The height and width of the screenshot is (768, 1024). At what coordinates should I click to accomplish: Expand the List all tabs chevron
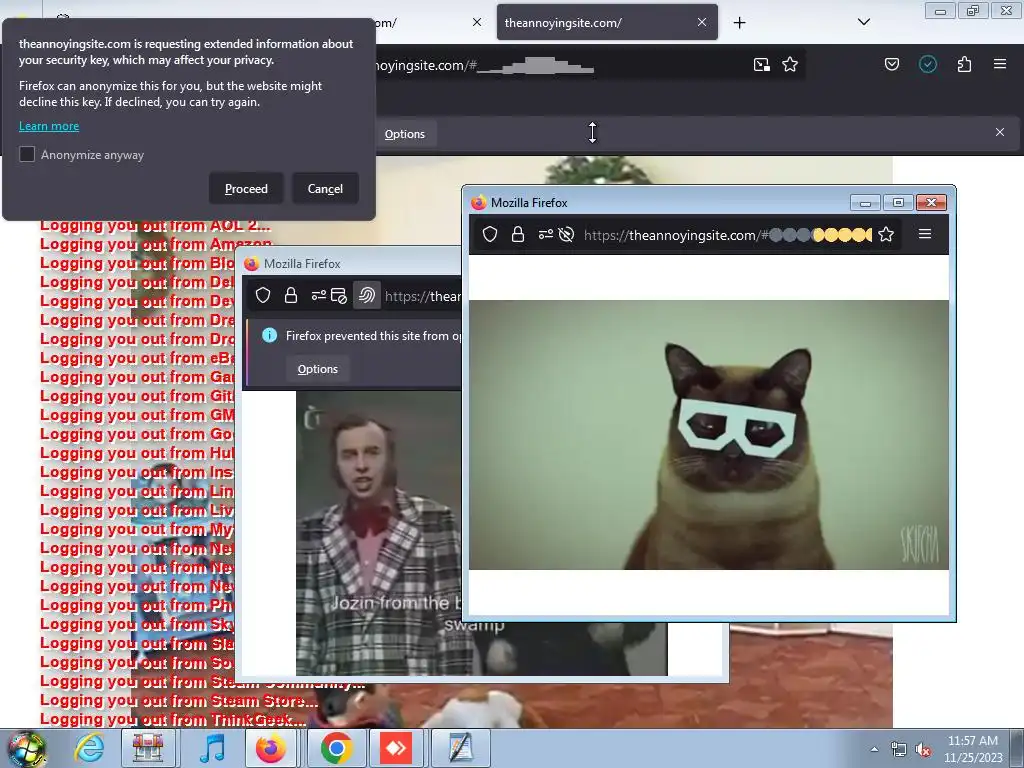pyautogui.click(x=864, y=22)
